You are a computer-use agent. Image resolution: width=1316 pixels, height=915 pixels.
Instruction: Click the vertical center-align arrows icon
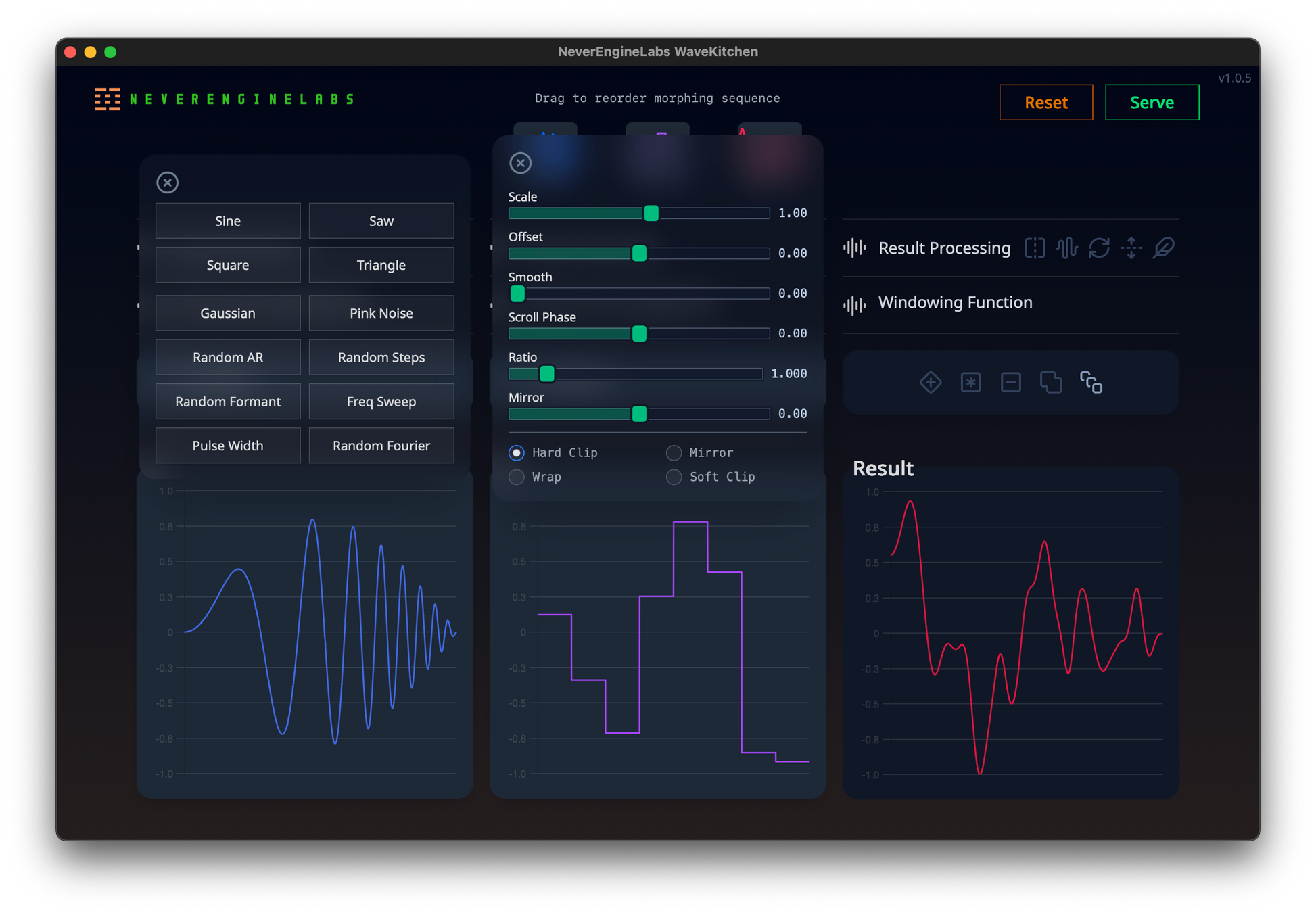coord(1131,248)
